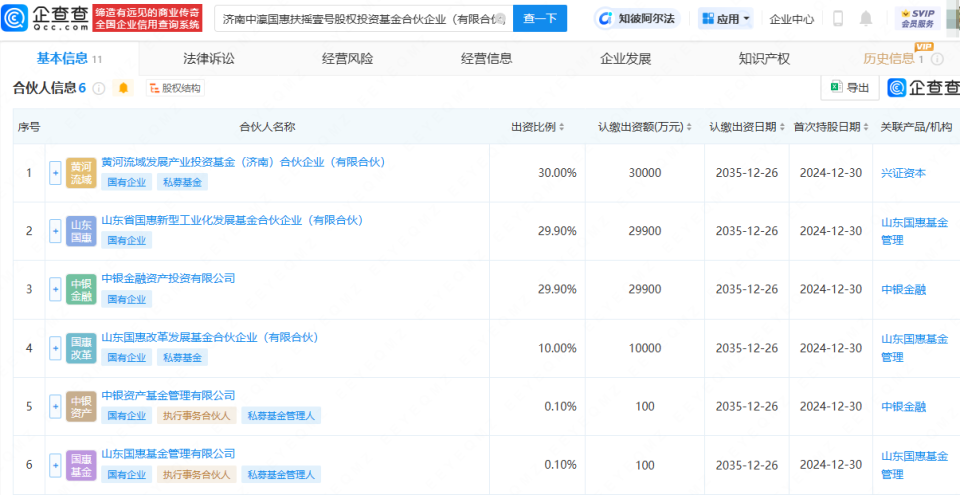The height and width of the screenshot is (495, 960).
Task: Expand row 4 山东国惠改革 partner details
Action: click(56, 348)
